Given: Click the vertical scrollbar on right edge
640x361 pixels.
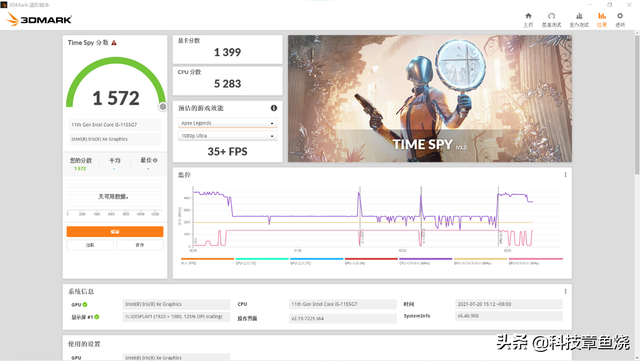Looking at the screenshot, I should [x=637, y=105].
